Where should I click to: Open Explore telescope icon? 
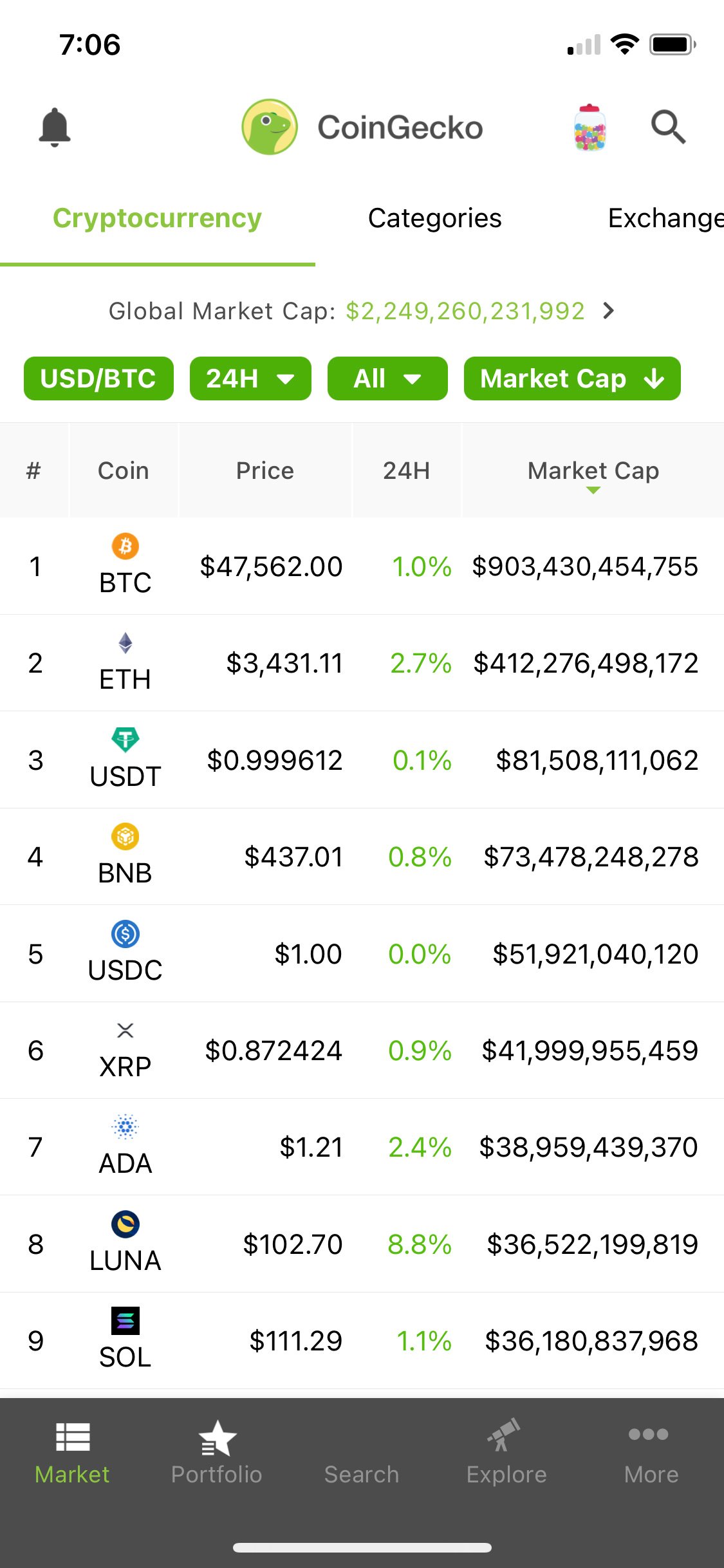click(x=506, y=1436)
